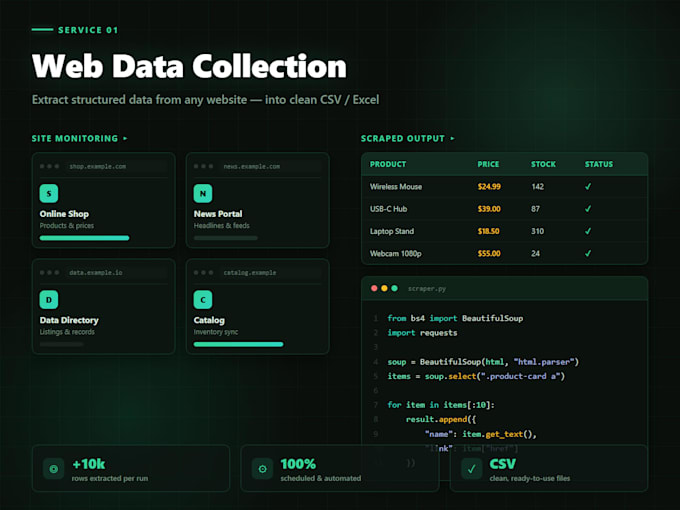Open the News Portal card title
680x510 pixels.
tap(218, 214)
